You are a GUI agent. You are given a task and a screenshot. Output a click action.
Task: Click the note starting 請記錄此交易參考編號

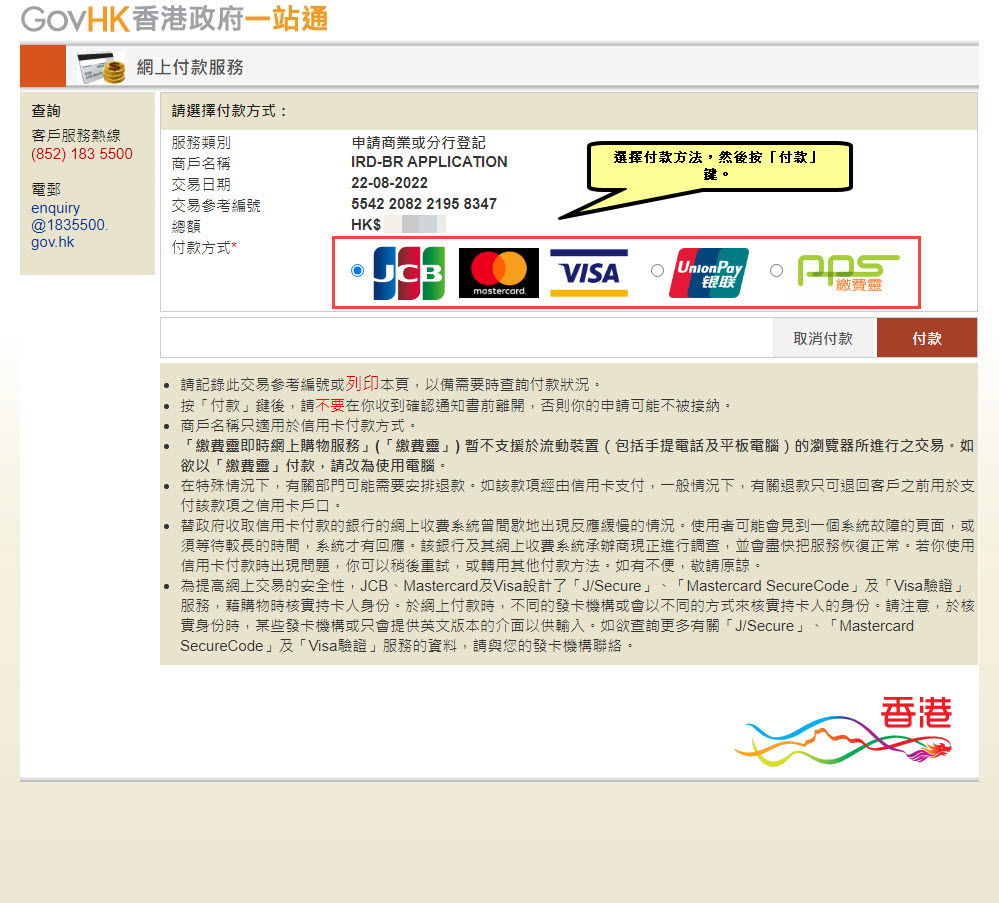[391, 384]
